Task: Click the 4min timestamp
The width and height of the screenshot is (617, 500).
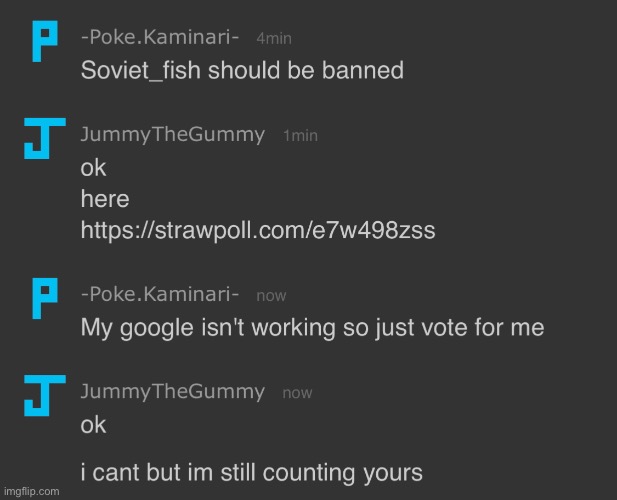Action: click(x=274, y=39)
